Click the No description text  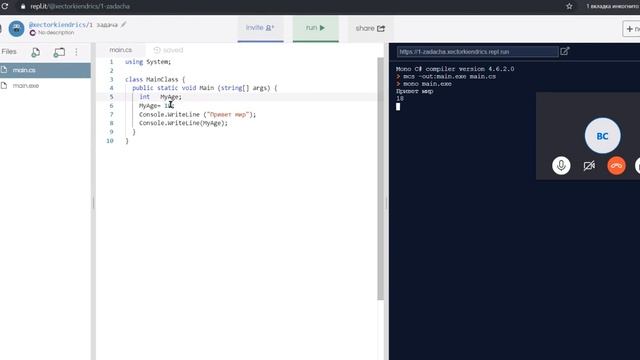56,33
